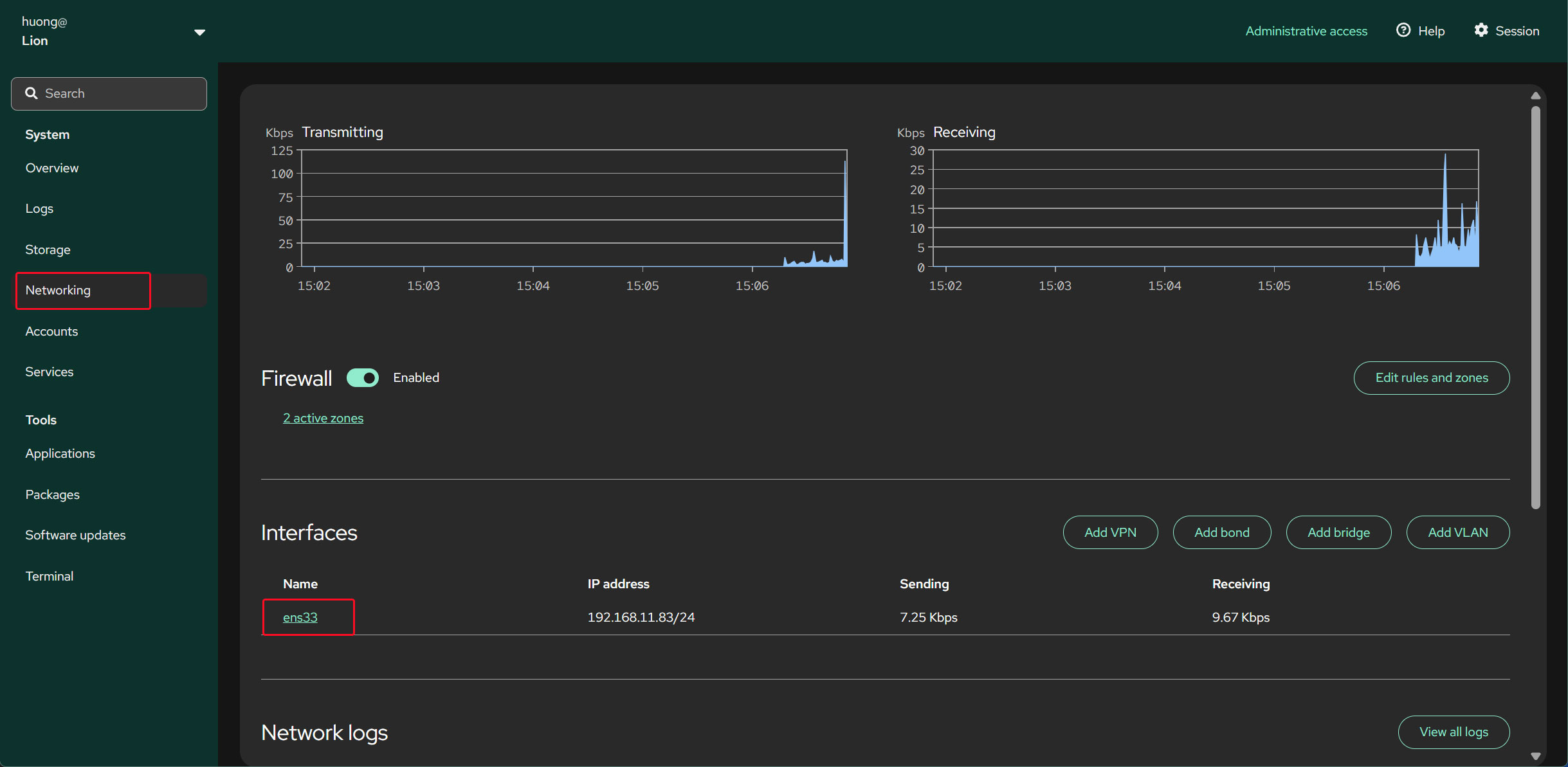Follow the 2 active zones link
Viewport: 1568px width, 767px height.
point(323,418)
